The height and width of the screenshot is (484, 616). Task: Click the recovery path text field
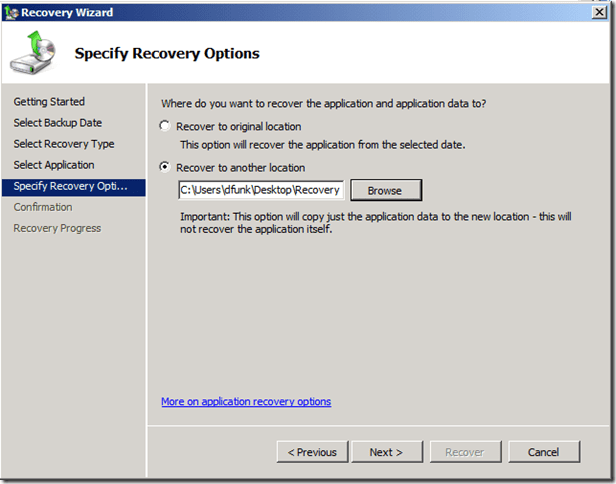pos(260,190)
